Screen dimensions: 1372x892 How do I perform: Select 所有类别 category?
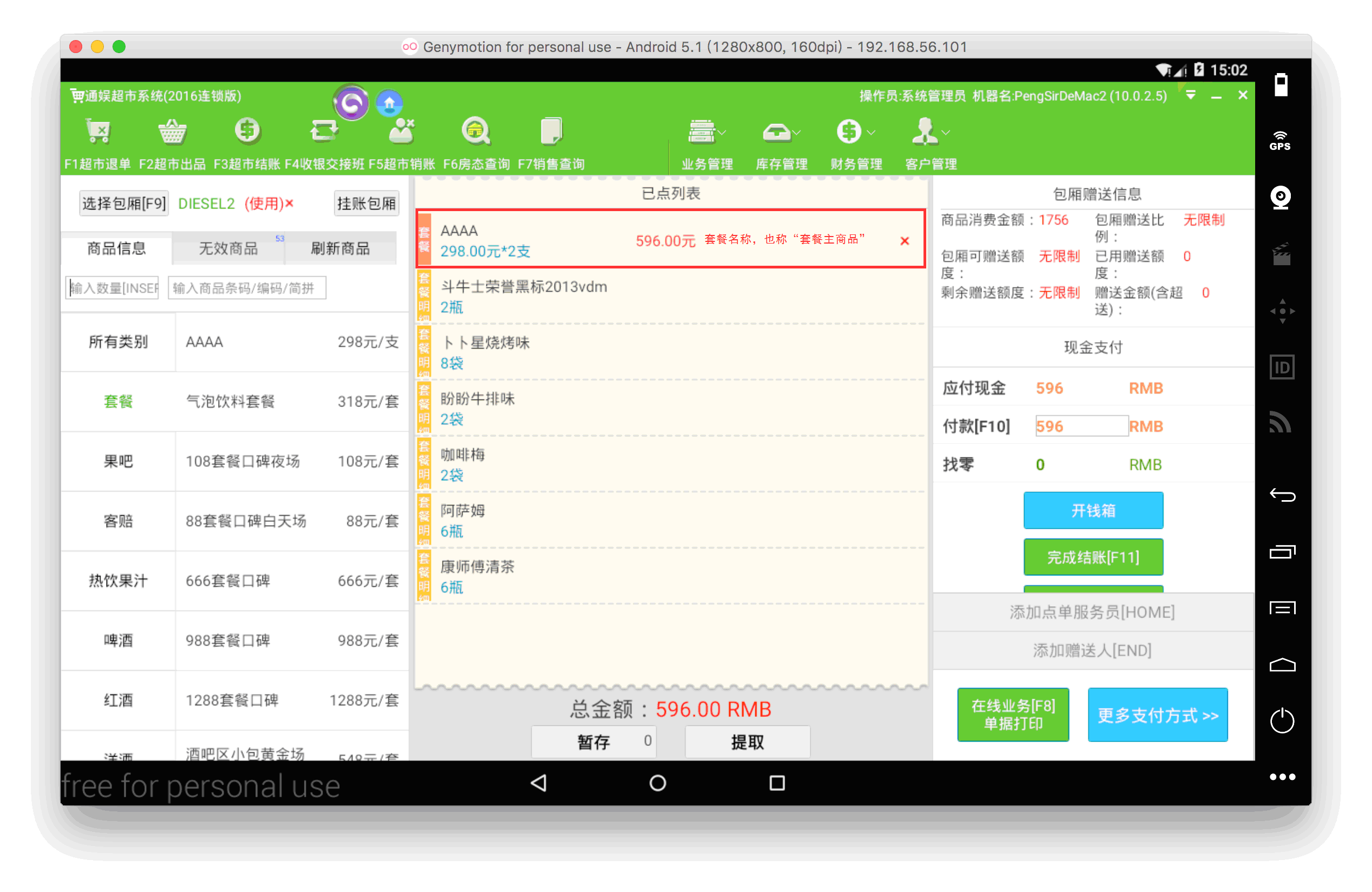[x=117, y=342]
